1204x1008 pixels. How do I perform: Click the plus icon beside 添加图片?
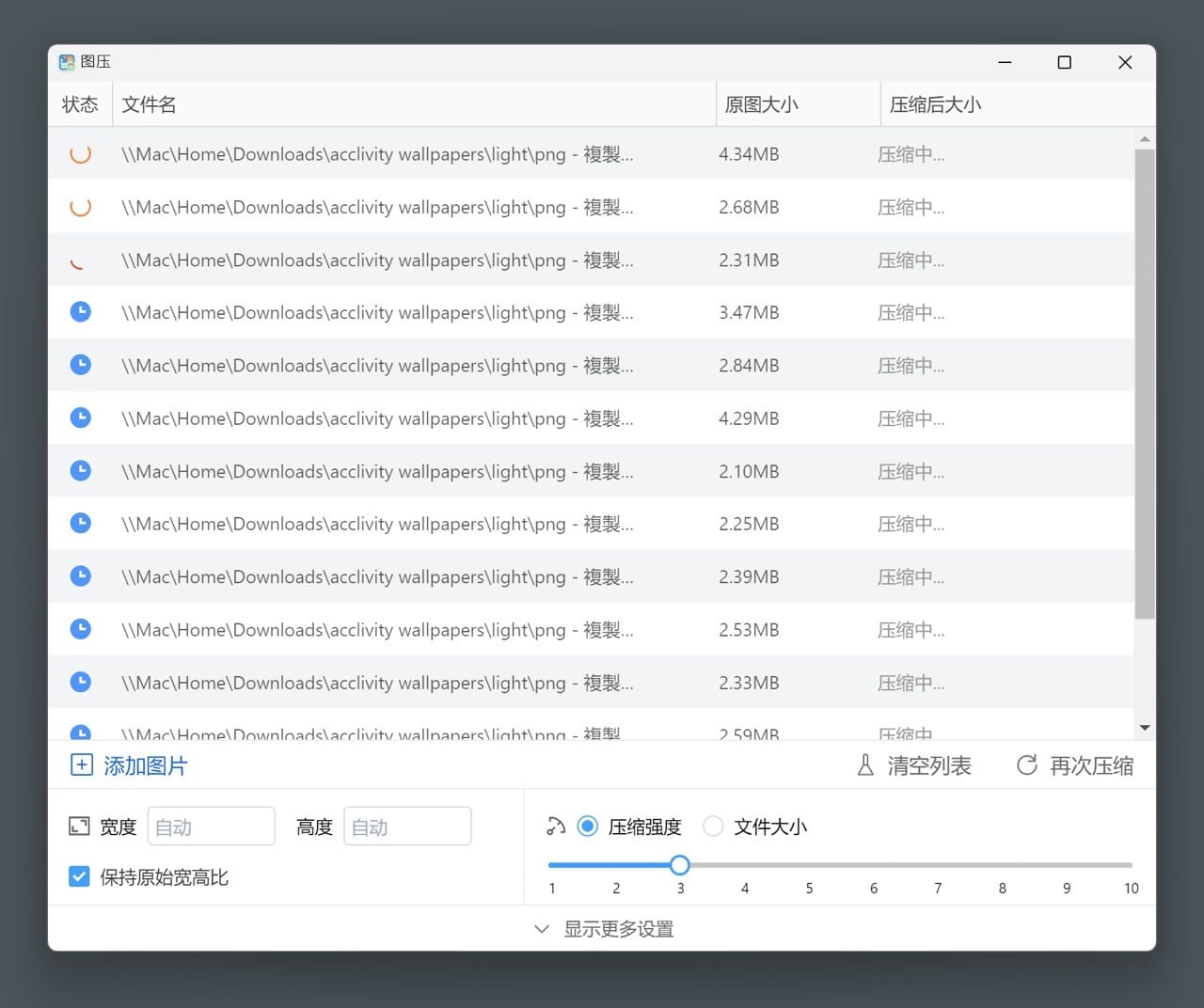point(82,764)
